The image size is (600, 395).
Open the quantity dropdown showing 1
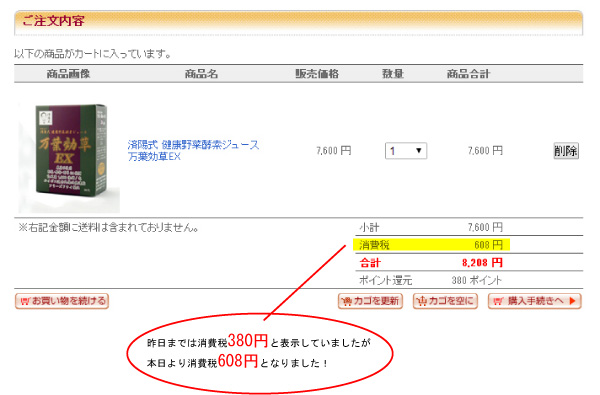coord(406,151)
